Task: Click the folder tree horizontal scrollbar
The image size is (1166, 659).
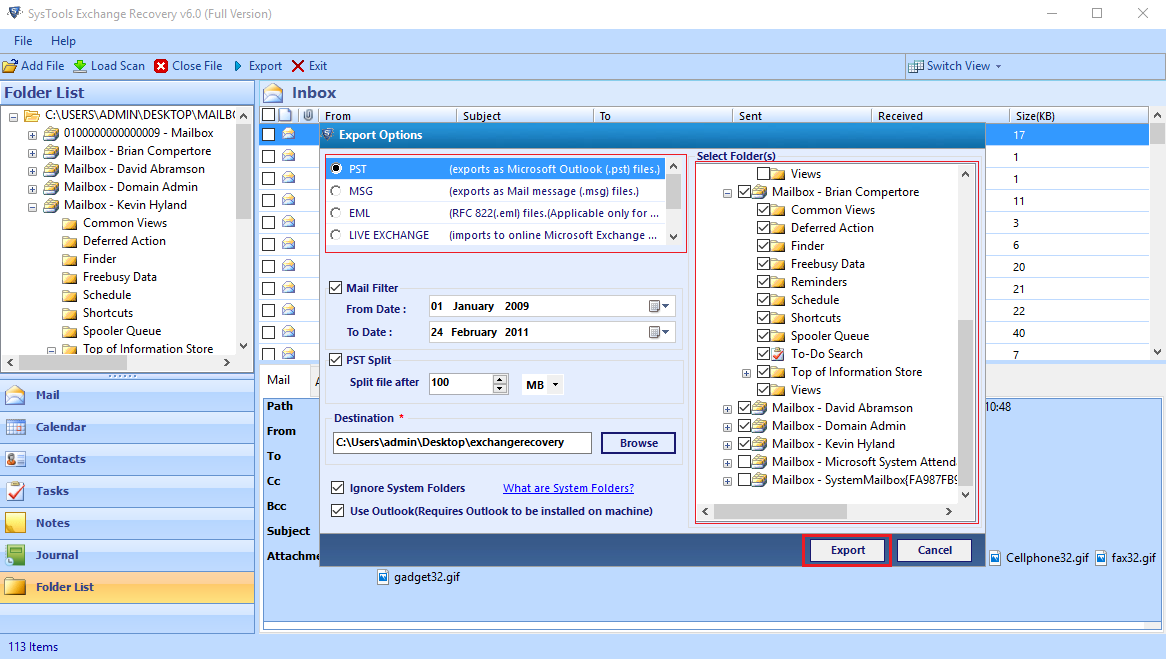Action: point(781,511)
